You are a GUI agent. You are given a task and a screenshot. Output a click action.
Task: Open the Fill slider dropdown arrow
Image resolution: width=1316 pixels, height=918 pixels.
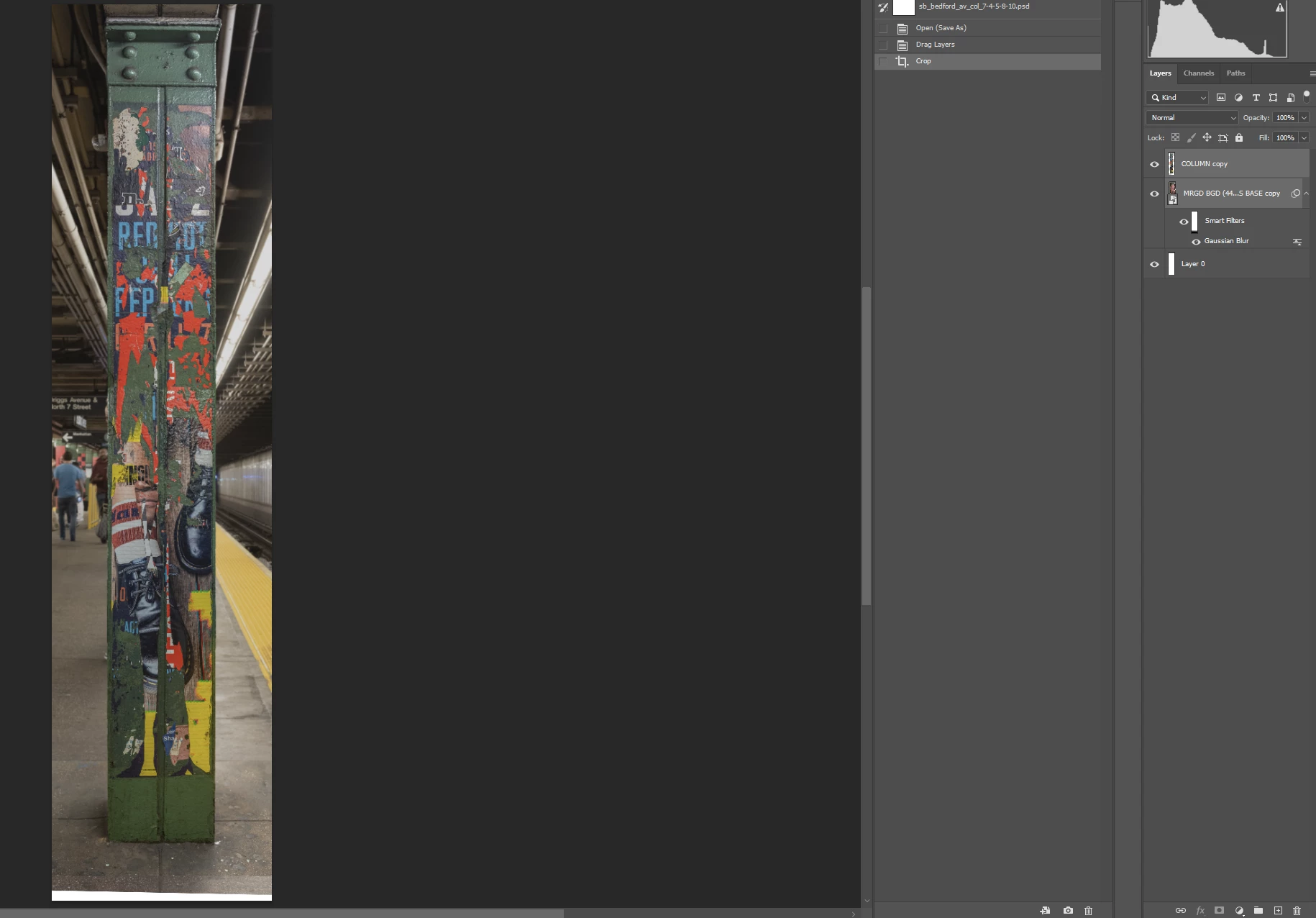[1304, 138]
